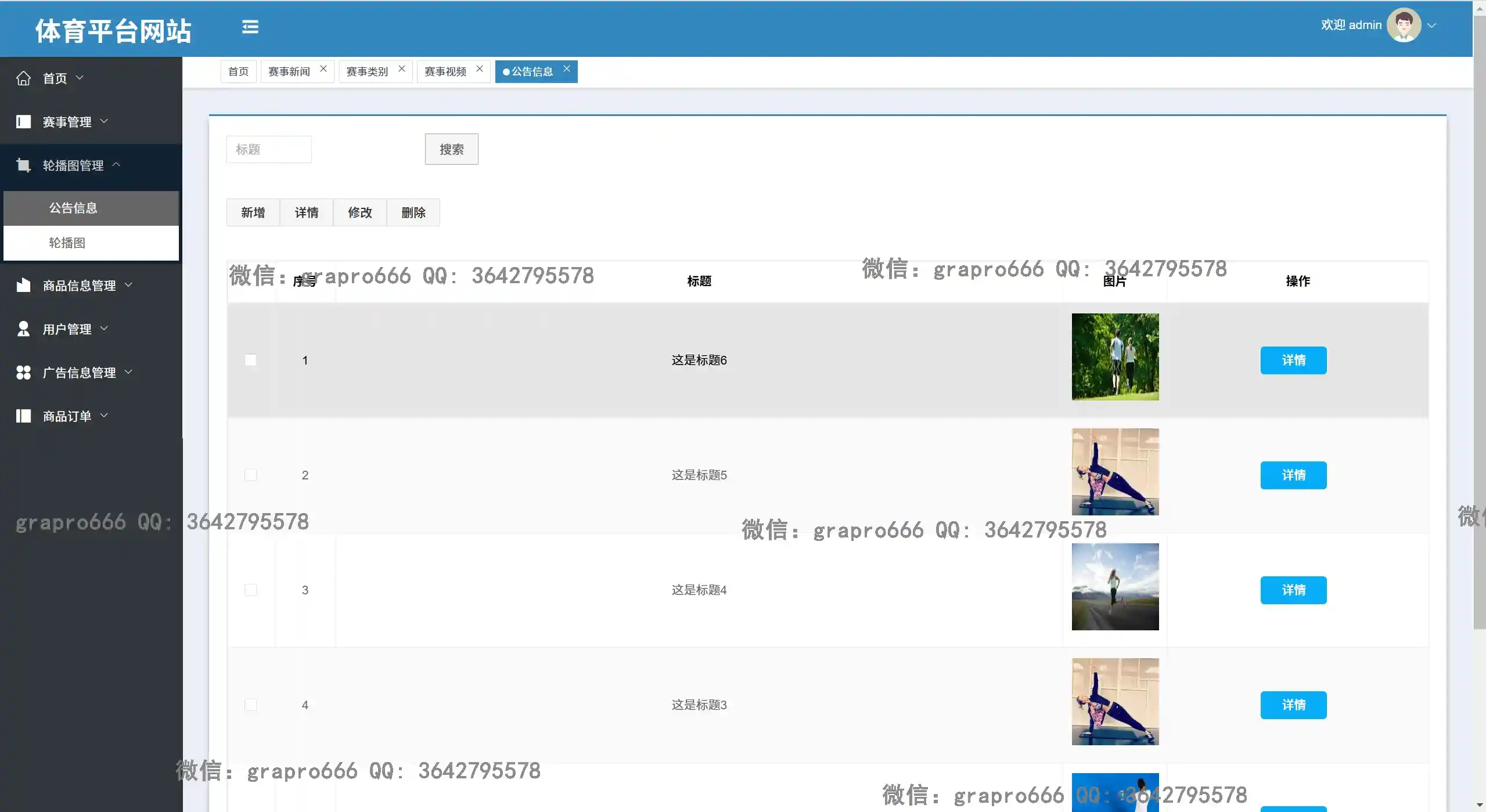Click the 赛事管理 sidebar icon
This screenshot has height=812, width=1486.
point(23,121)
